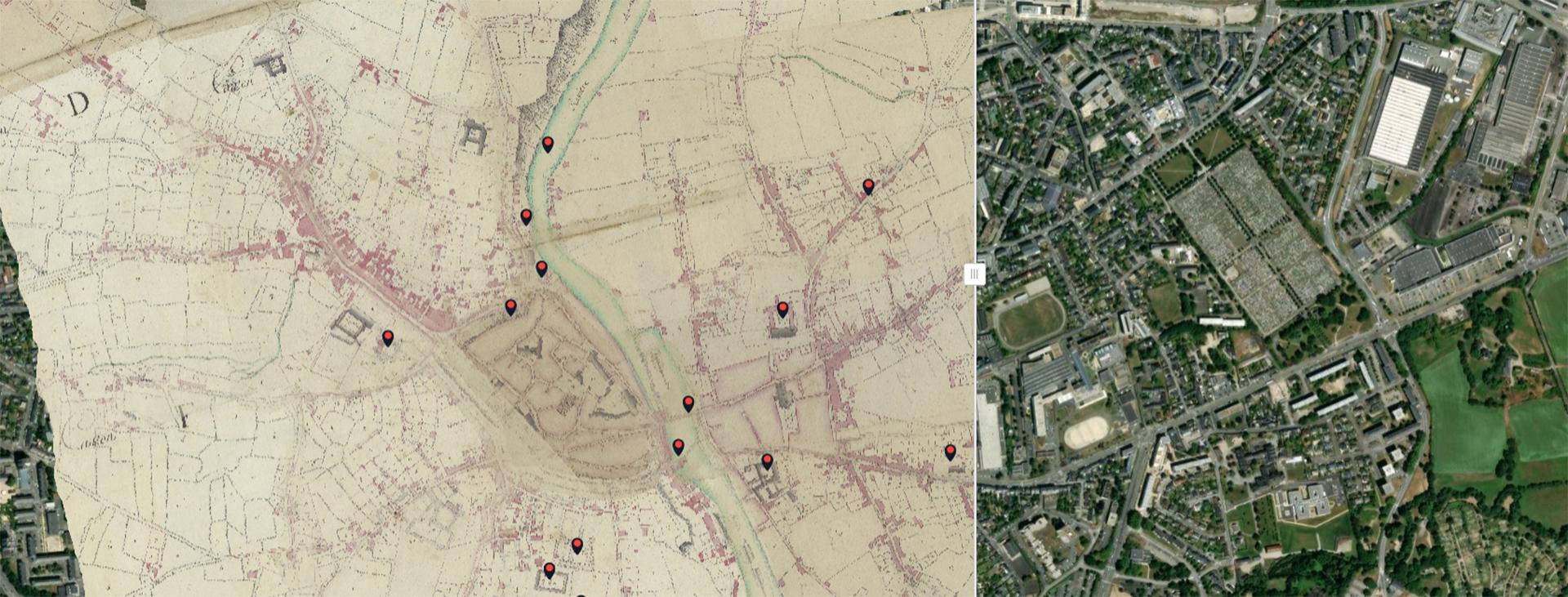Open the pin at the river crossing east of the fortress
The image size is (1568, 597).
tap(688, 403)
